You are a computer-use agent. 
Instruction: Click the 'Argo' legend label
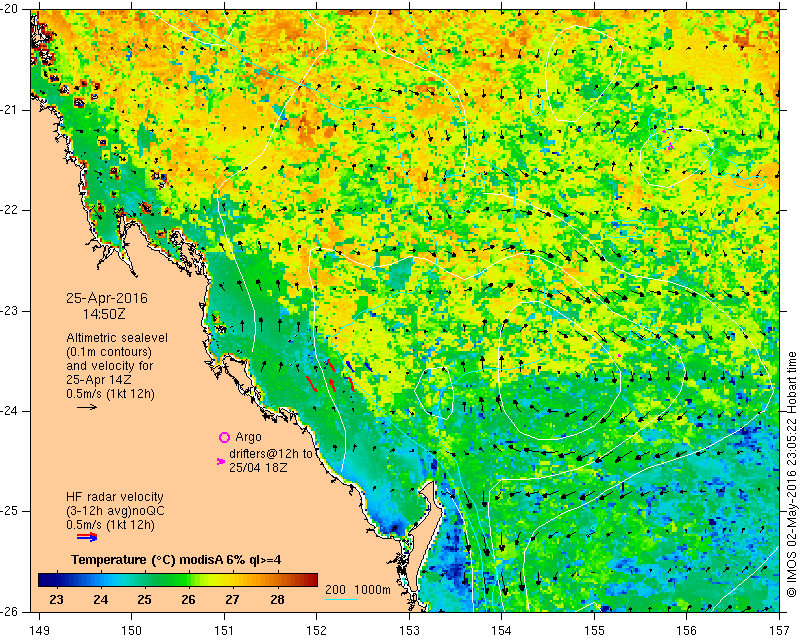coord(248,437)
